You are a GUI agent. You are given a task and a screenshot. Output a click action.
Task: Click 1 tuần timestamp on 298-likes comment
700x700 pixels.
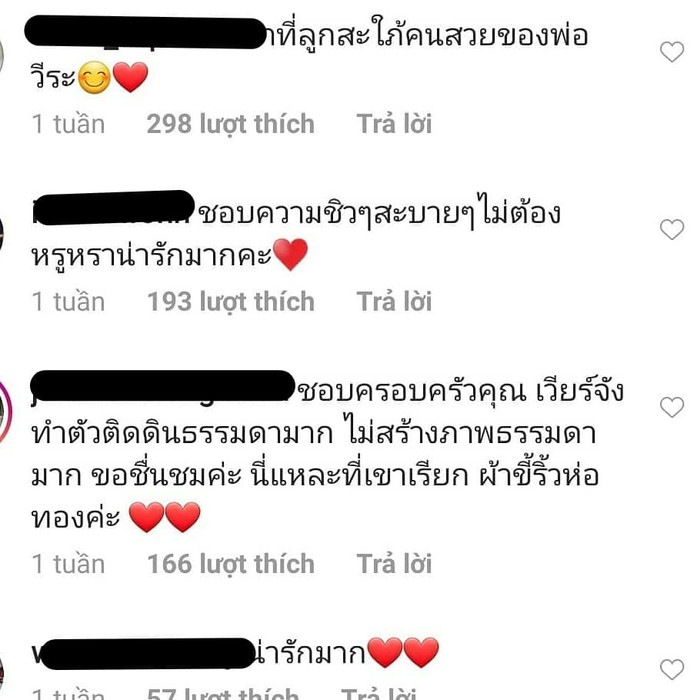pyautogui.click(x=68, y=124)
